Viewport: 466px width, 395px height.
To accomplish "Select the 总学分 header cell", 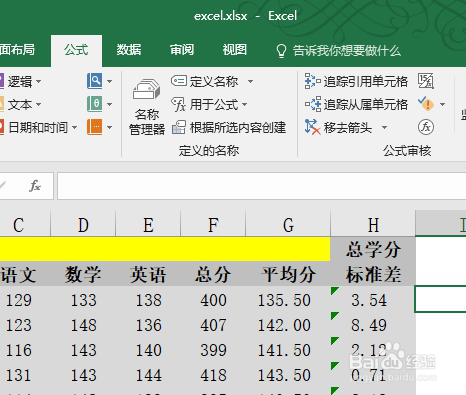I will coord(373,249).
